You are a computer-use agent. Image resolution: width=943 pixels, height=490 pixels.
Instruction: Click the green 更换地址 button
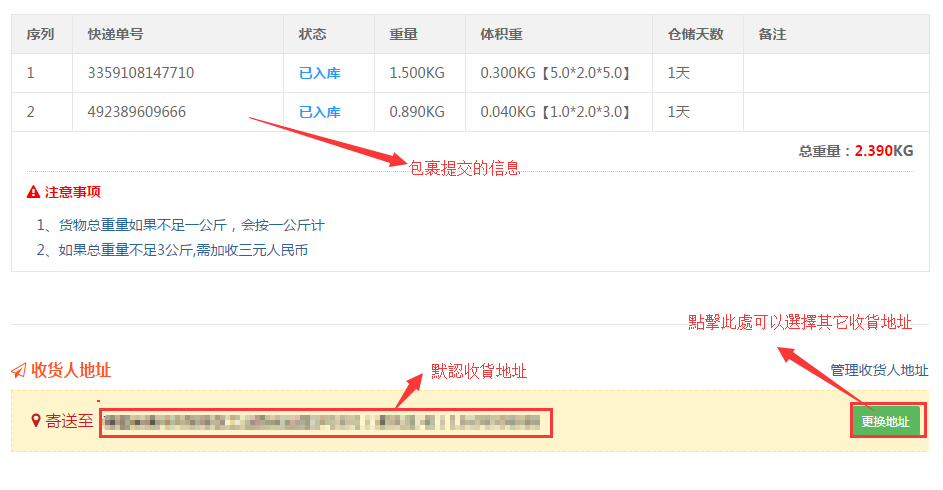click(886, 422)
